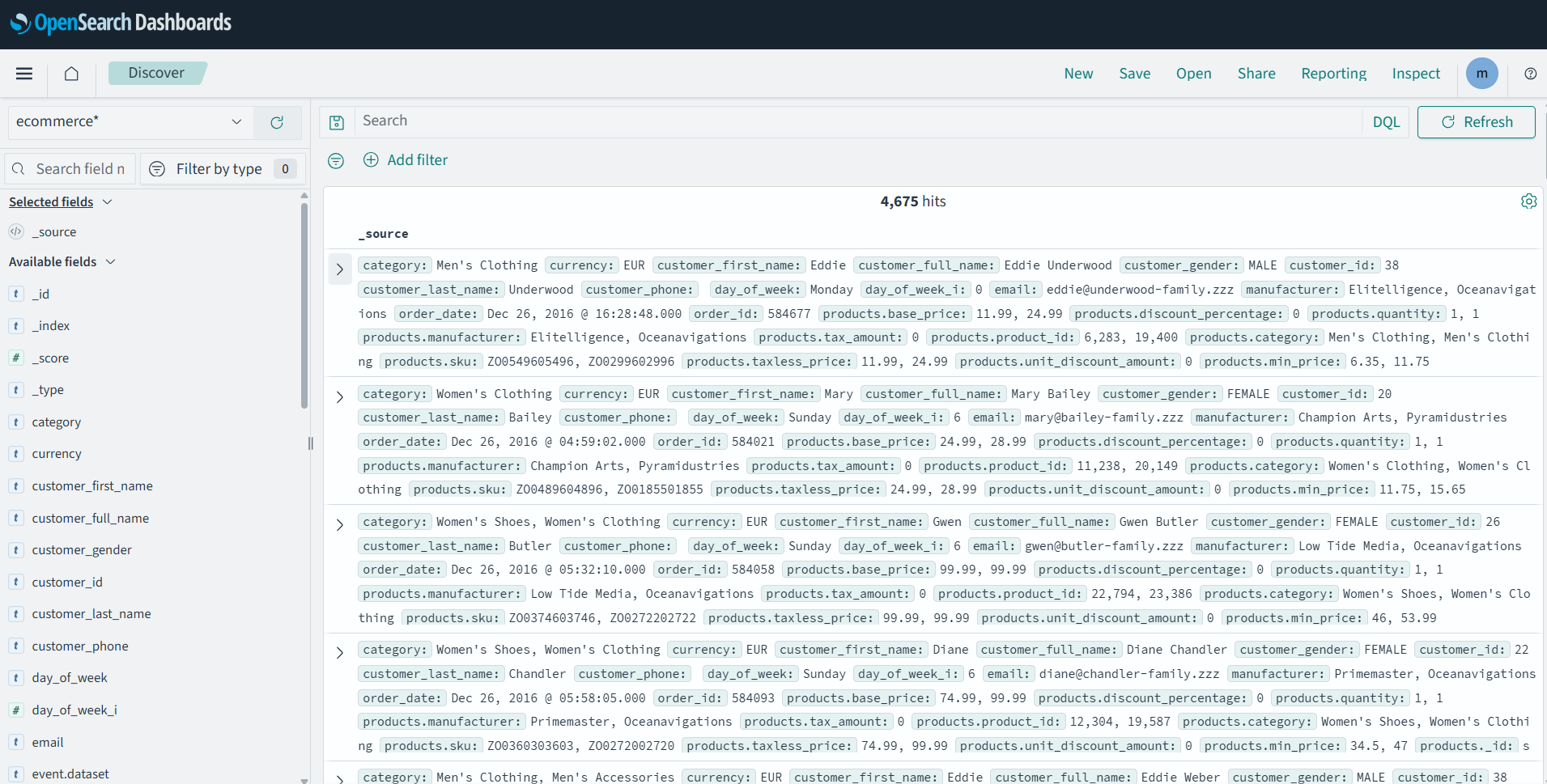Open table settings gear icon

tap(1528, 201)
